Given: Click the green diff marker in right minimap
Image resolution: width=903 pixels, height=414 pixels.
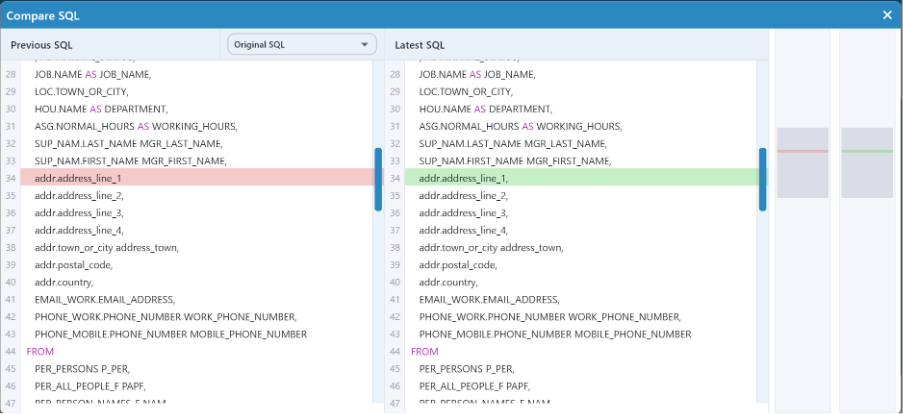Looking at the screenshot, I should point(867,151).
